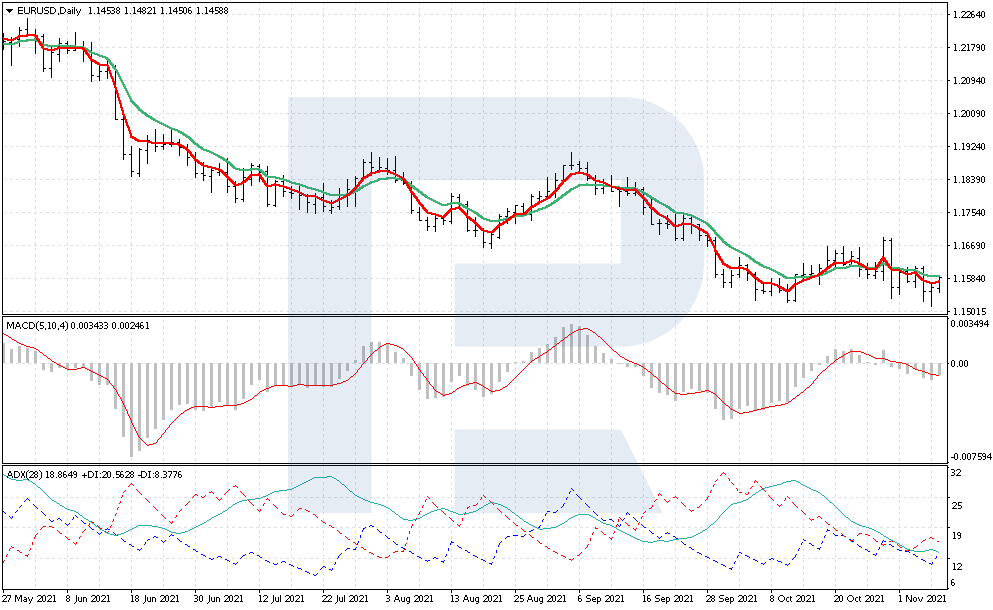Click the 0.003494 MACD scale value
Viewport: 993px width, 610px height.
pyautogui.click(x=969, y=325)
